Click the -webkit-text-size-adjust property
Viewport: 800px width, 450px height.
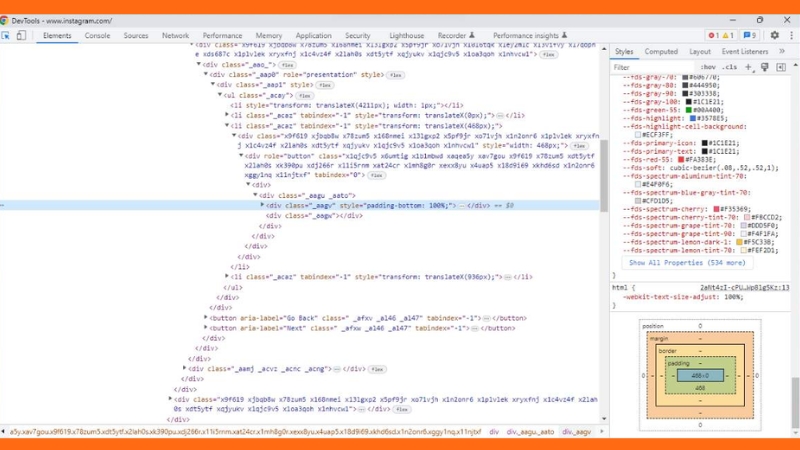point(668,297)
